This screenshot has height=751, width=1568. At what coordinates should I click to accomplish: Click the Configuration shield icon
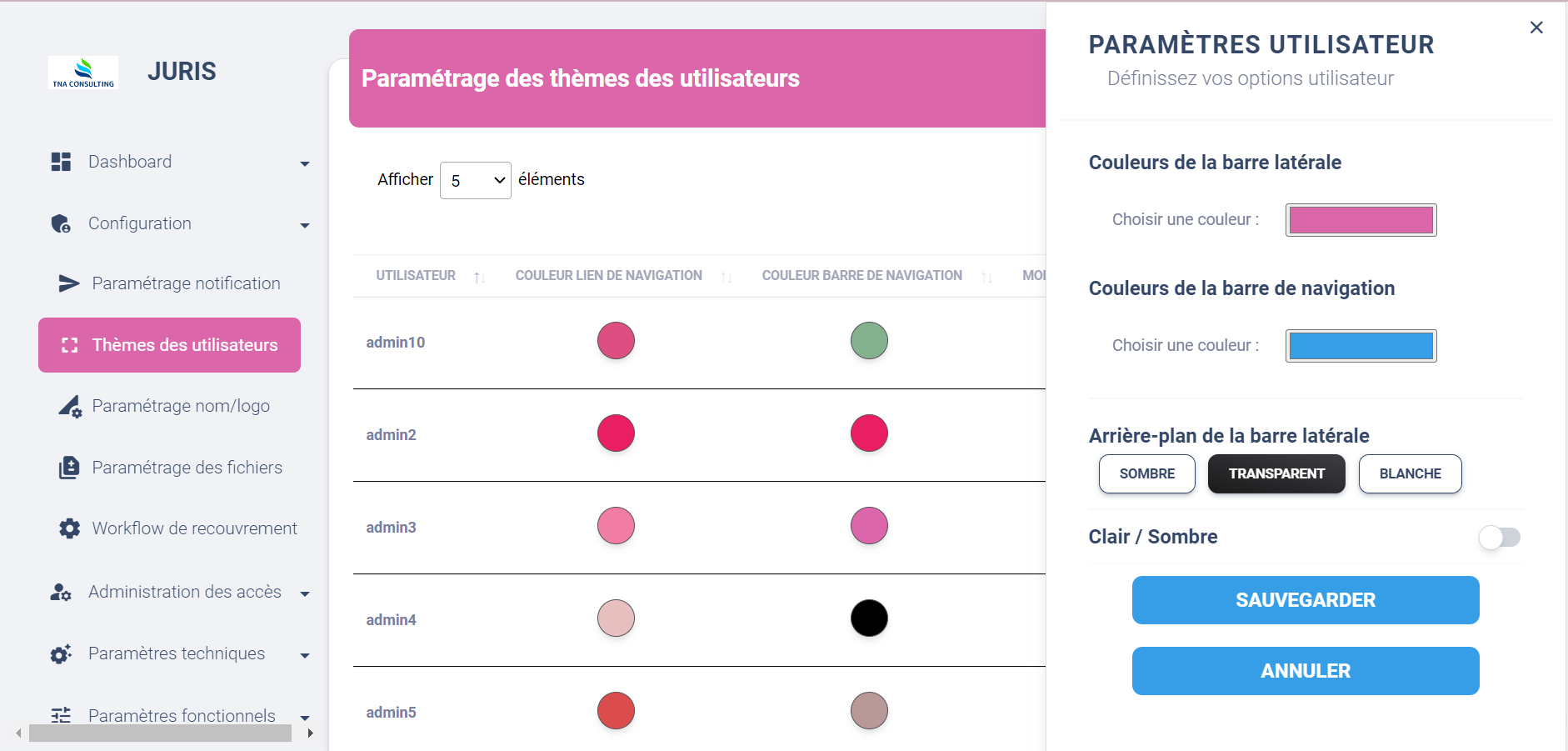(61, 223)
